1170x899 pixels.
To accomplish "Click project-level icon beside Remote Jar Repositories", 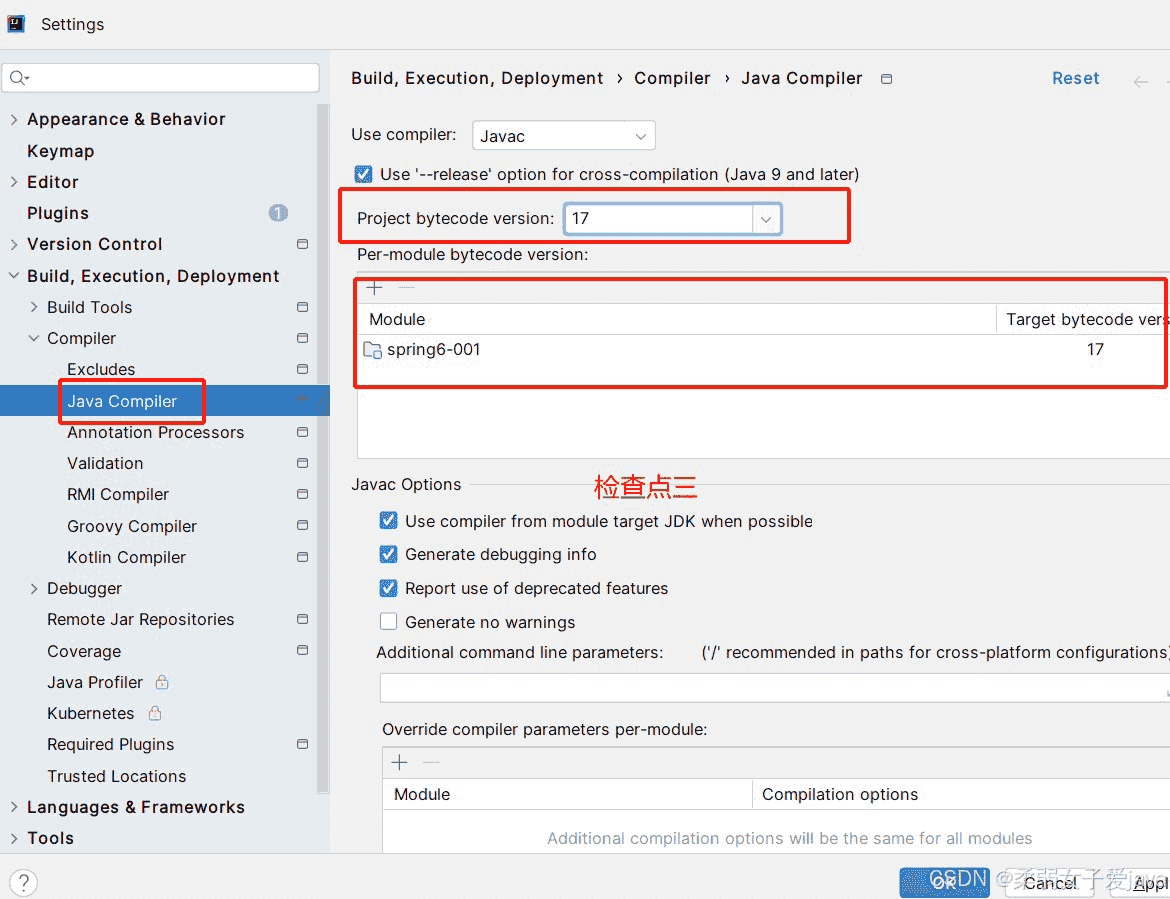I will 302,619.
